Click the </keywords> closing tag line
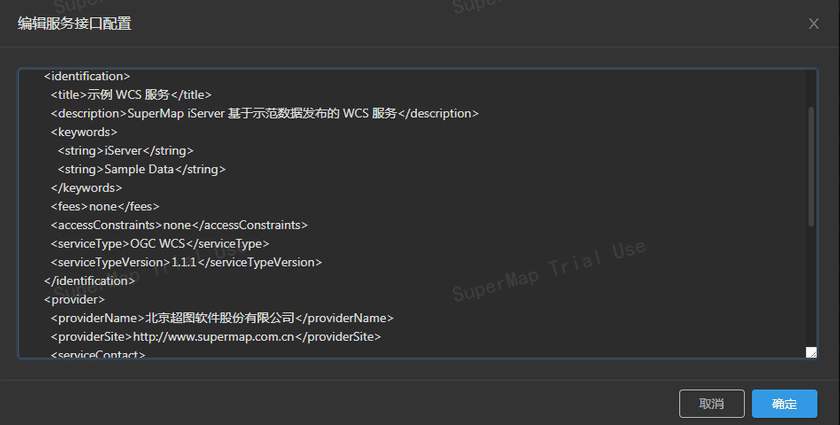Viewport: 840px width, 425px height. pos(86,188)
